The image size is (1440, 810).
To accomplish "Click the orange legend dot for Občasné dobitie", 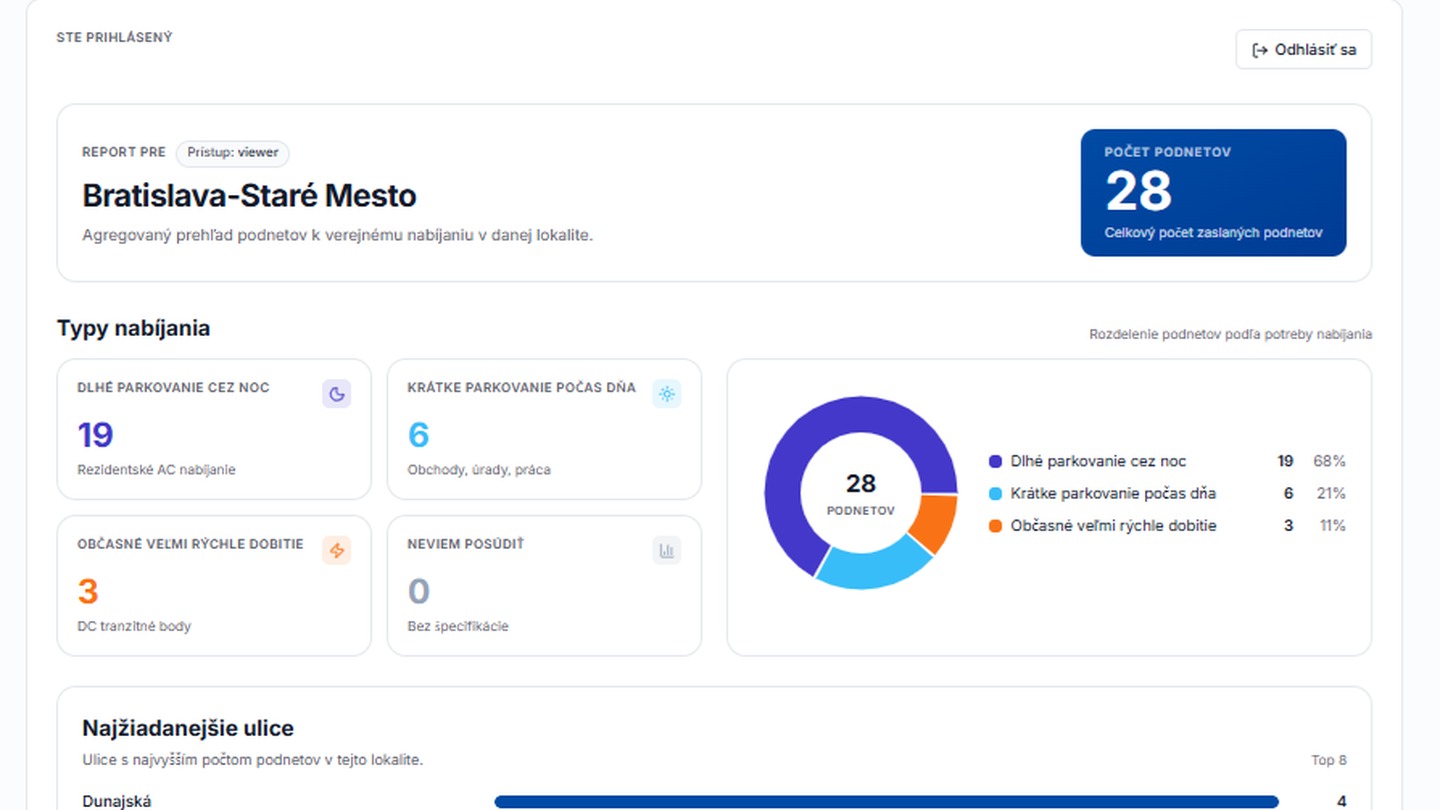I will (x=995, y=525).
